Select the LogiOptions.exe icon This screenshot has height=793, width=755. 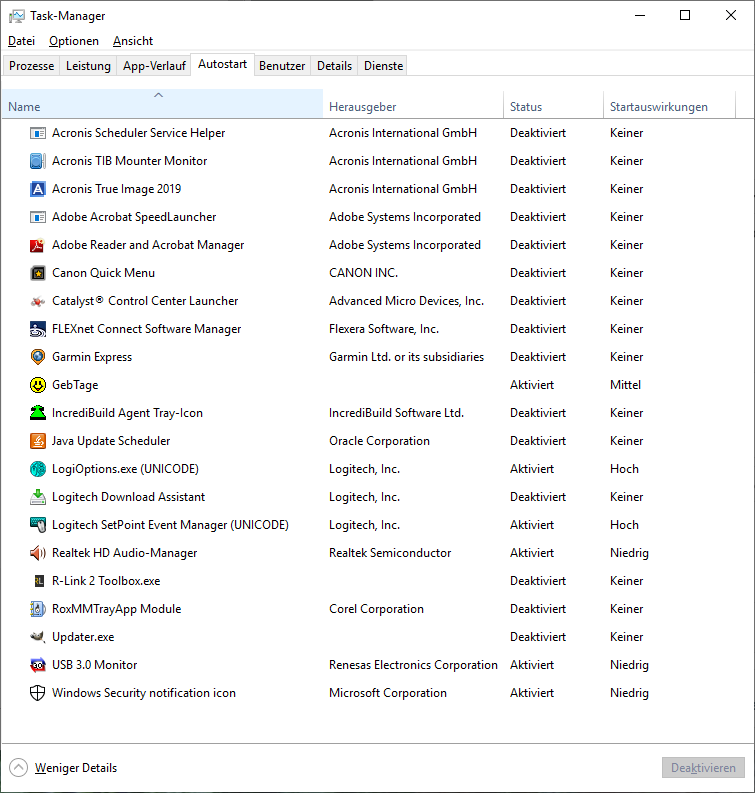click(x=37, y=469)
